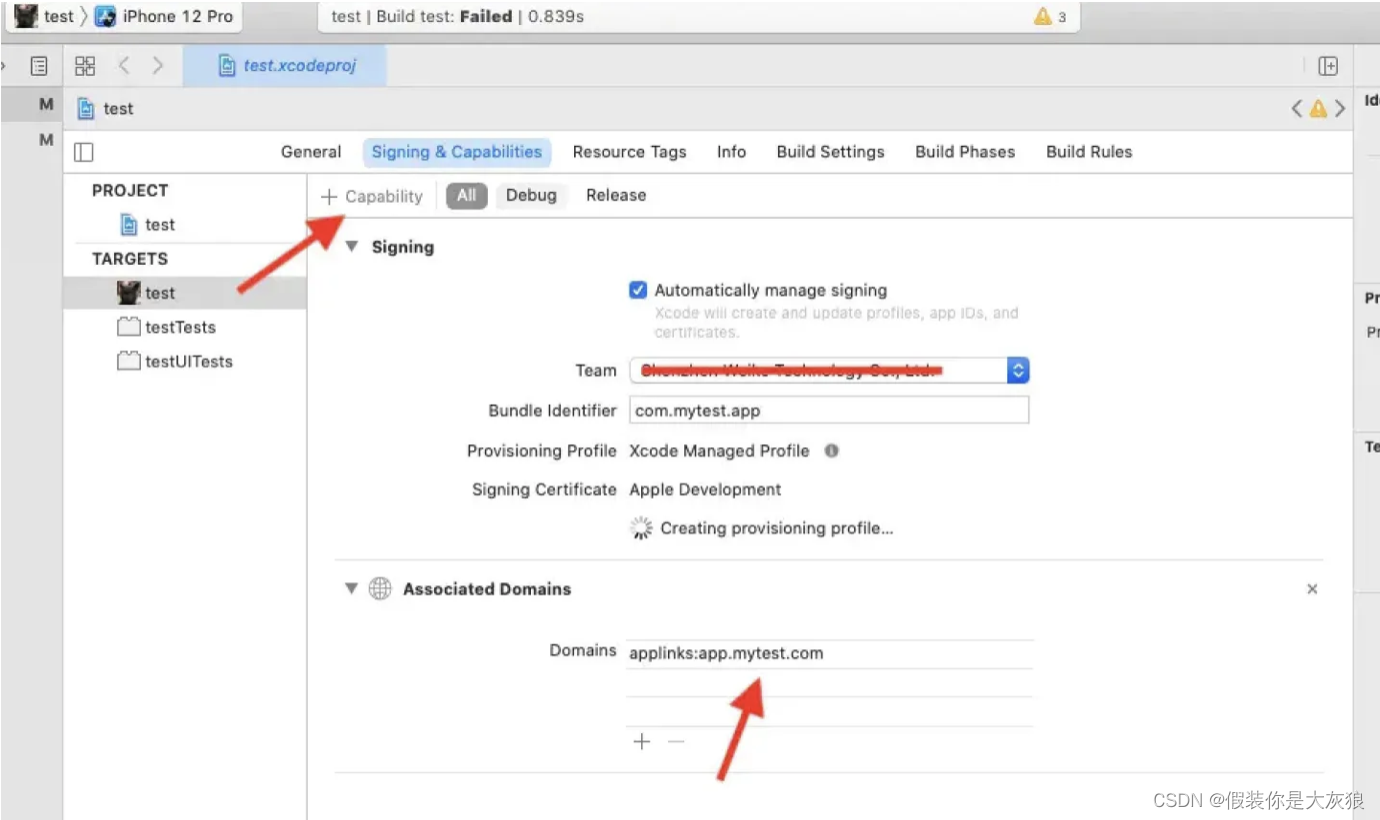Open the Build Settings tab

831,152
